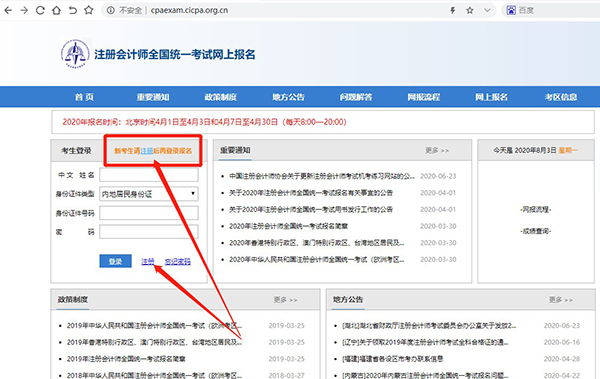The height and width of the screenshot is (379, 600).
Task: Open the -网报流程- sidebar link
Action: (x=536, y=209)
